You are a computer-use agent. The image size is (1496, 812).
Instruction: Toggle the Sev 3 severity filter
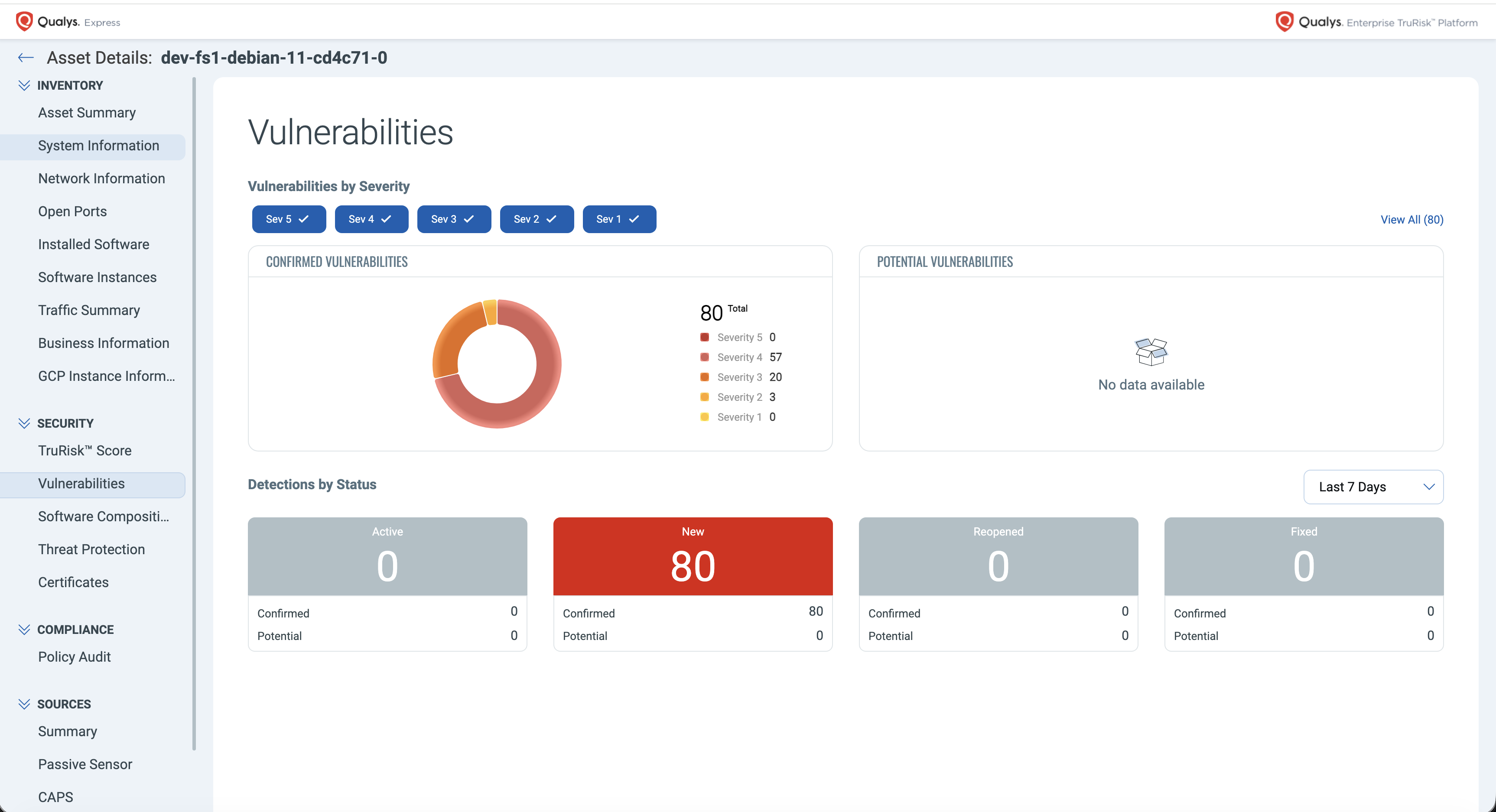(x=454, y=219)
